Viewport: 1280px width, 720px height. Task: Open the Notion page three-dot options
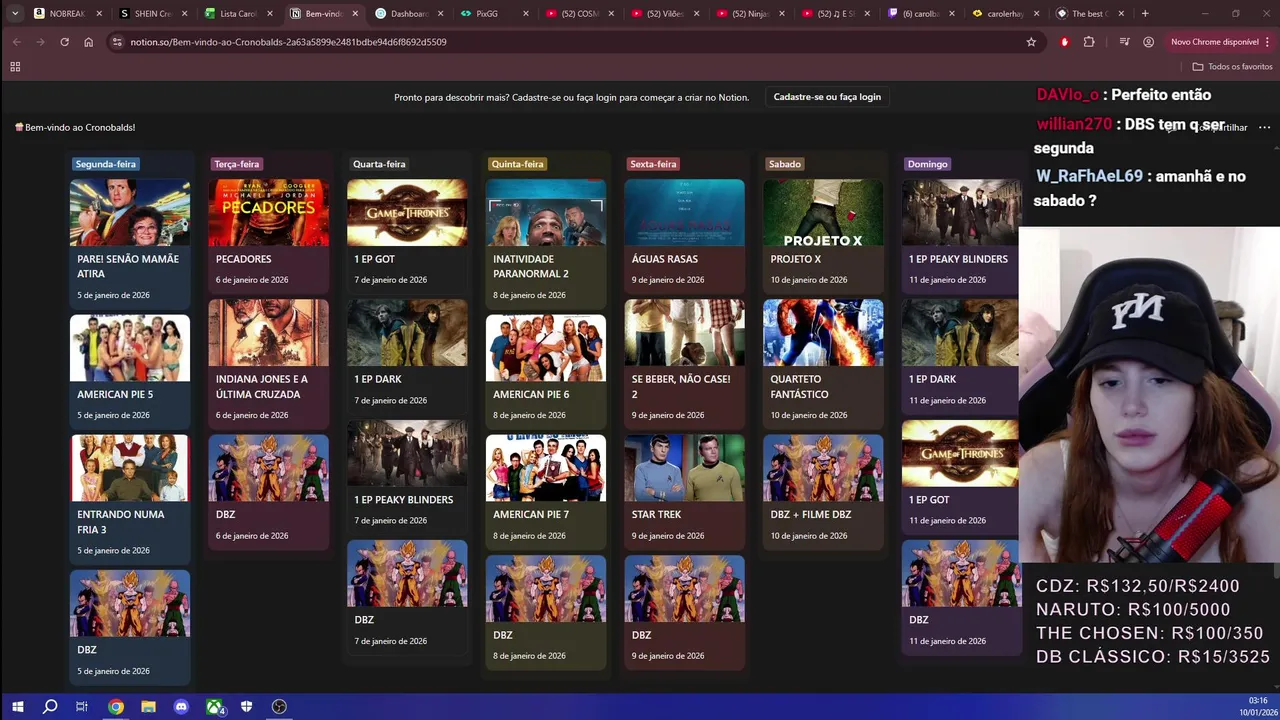[1264, 127]
